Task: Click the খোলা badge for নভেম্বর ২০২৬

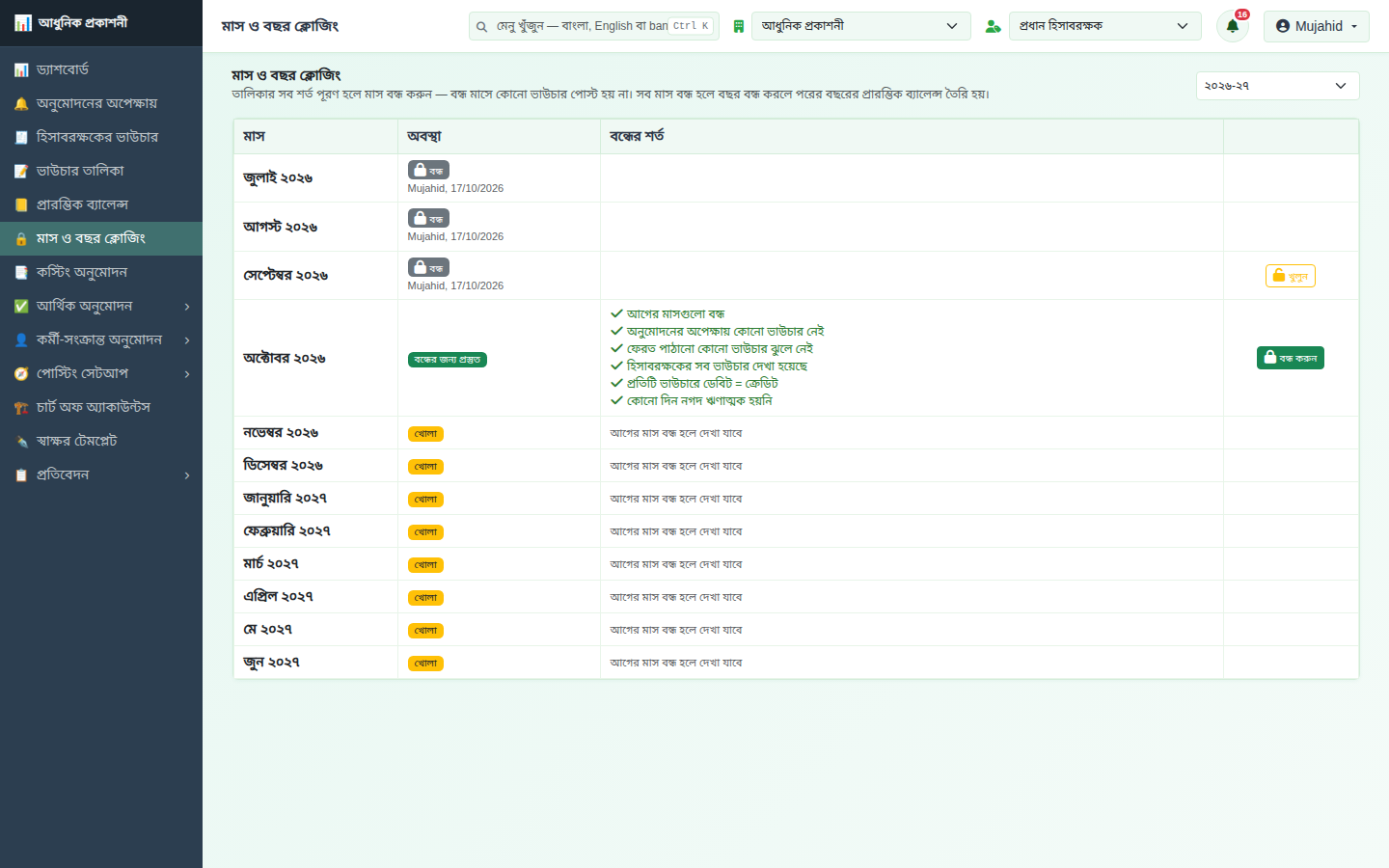Action: click(425, 434)
